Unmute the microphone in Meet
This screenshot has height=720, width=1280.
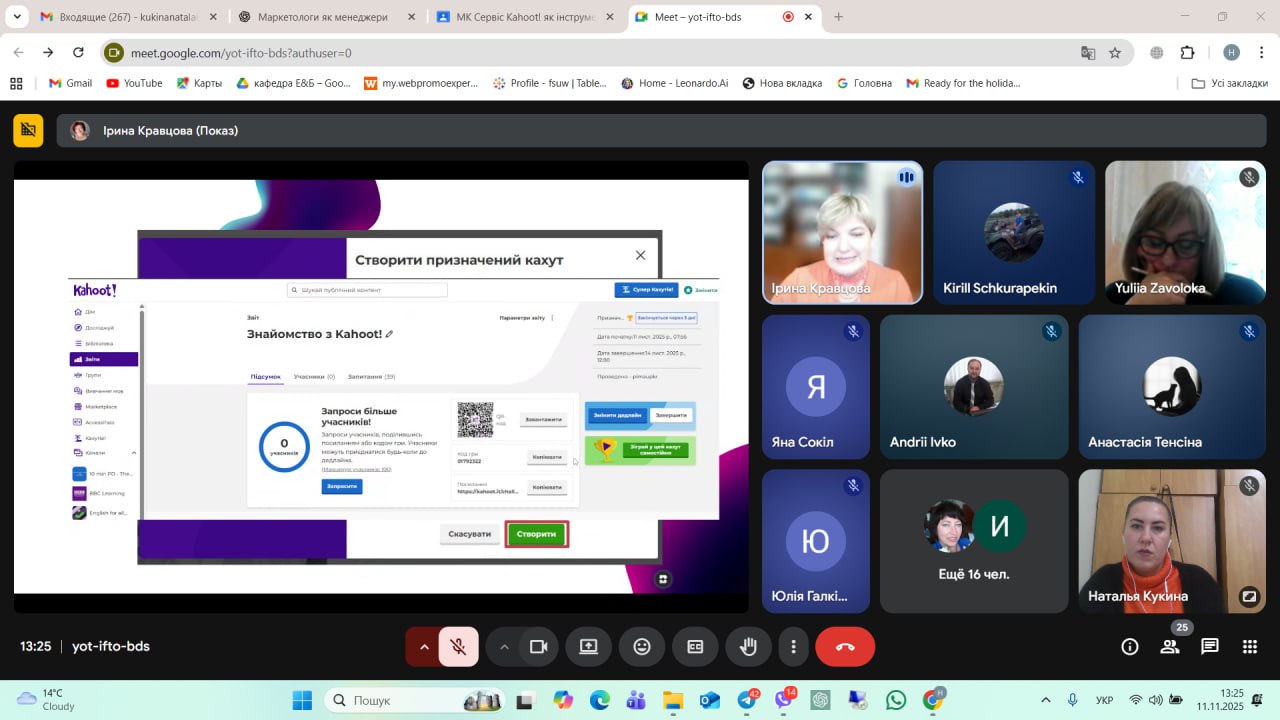459,647
